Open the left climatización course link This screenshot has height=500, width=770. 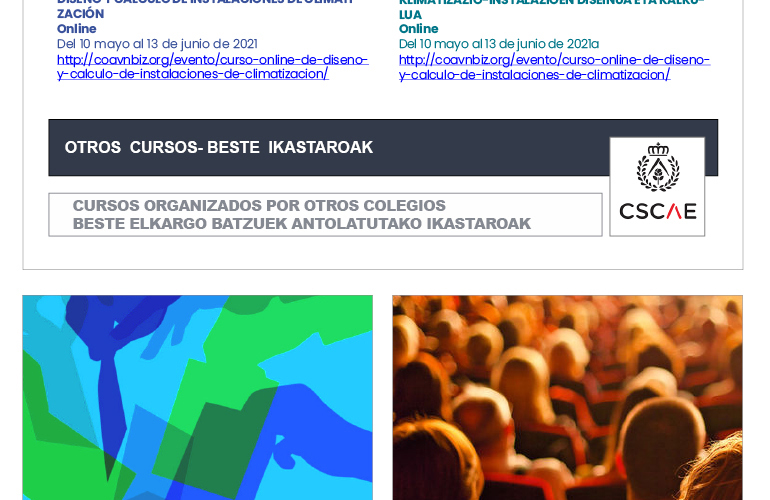pyautogui.click(x=213, y=67)
